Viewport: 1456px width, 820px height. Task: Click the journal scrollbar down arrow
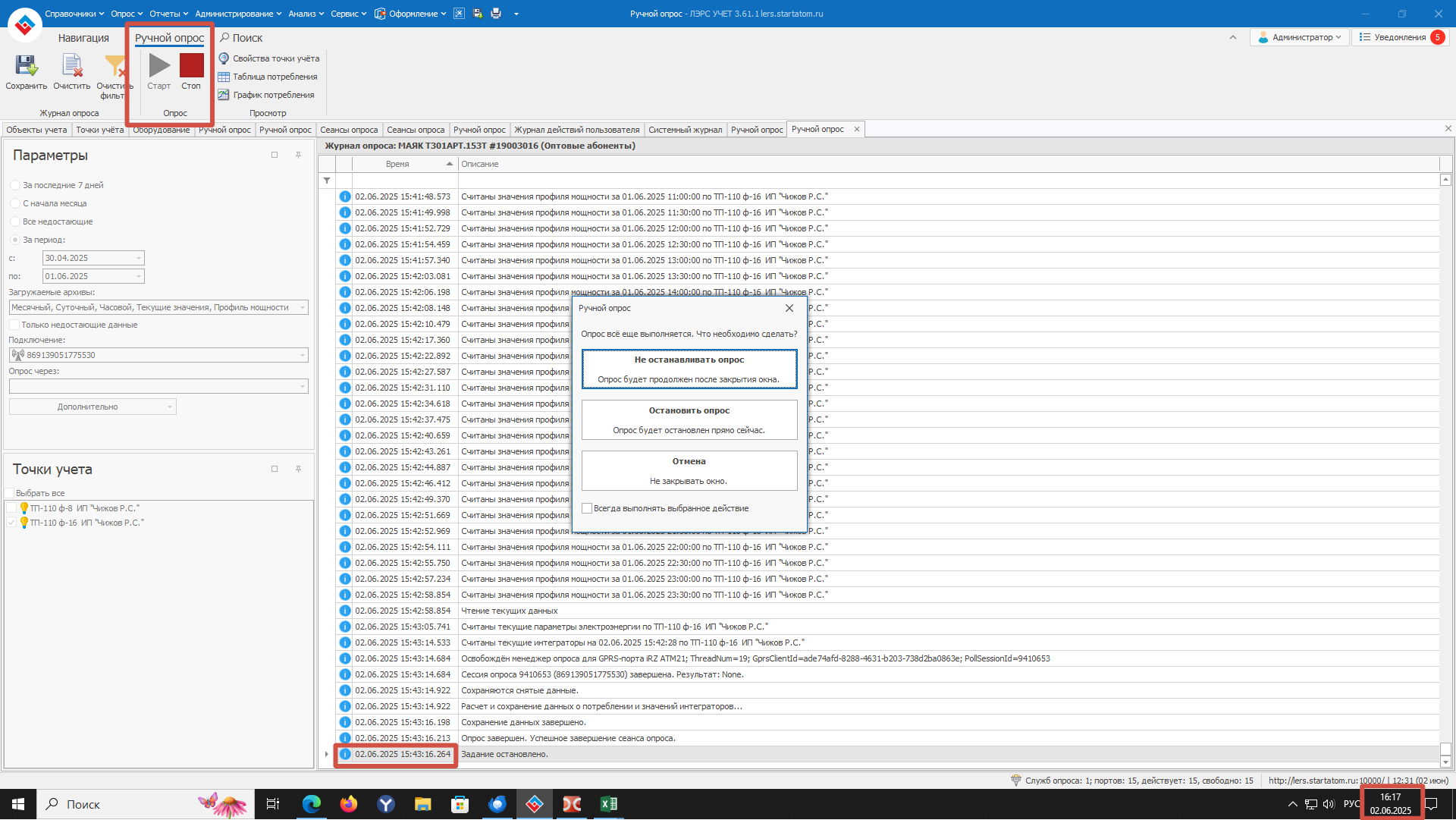click(x=1445, y=762)
